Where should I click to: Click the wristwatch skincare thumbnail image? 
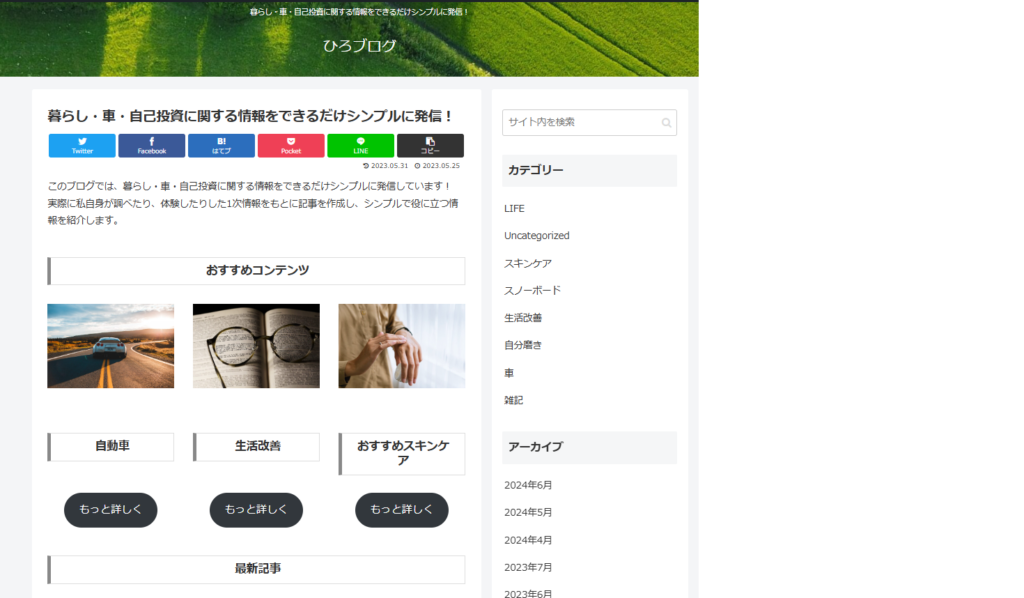(401, 346)
